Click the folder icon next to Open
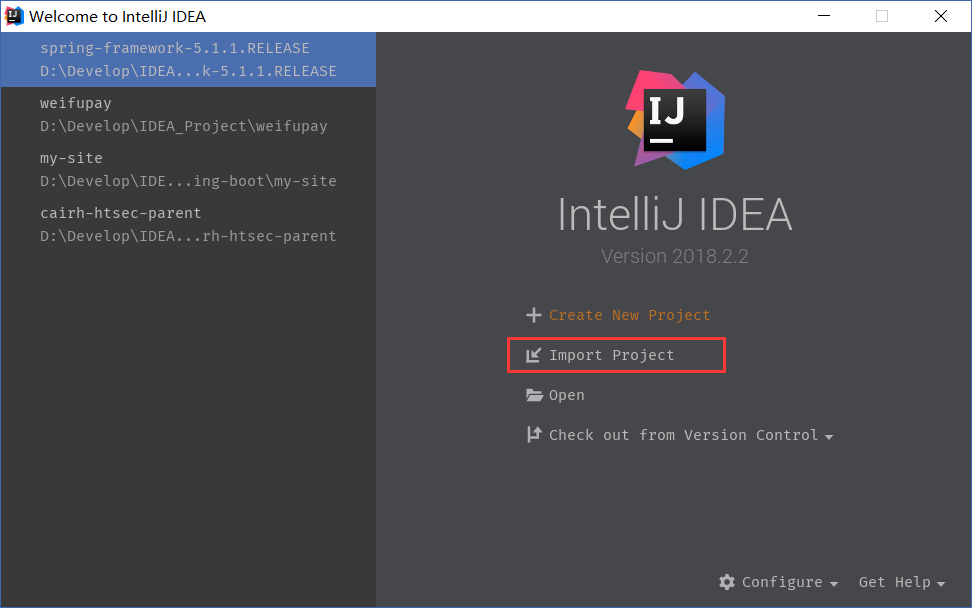 [x=534, y=395]
